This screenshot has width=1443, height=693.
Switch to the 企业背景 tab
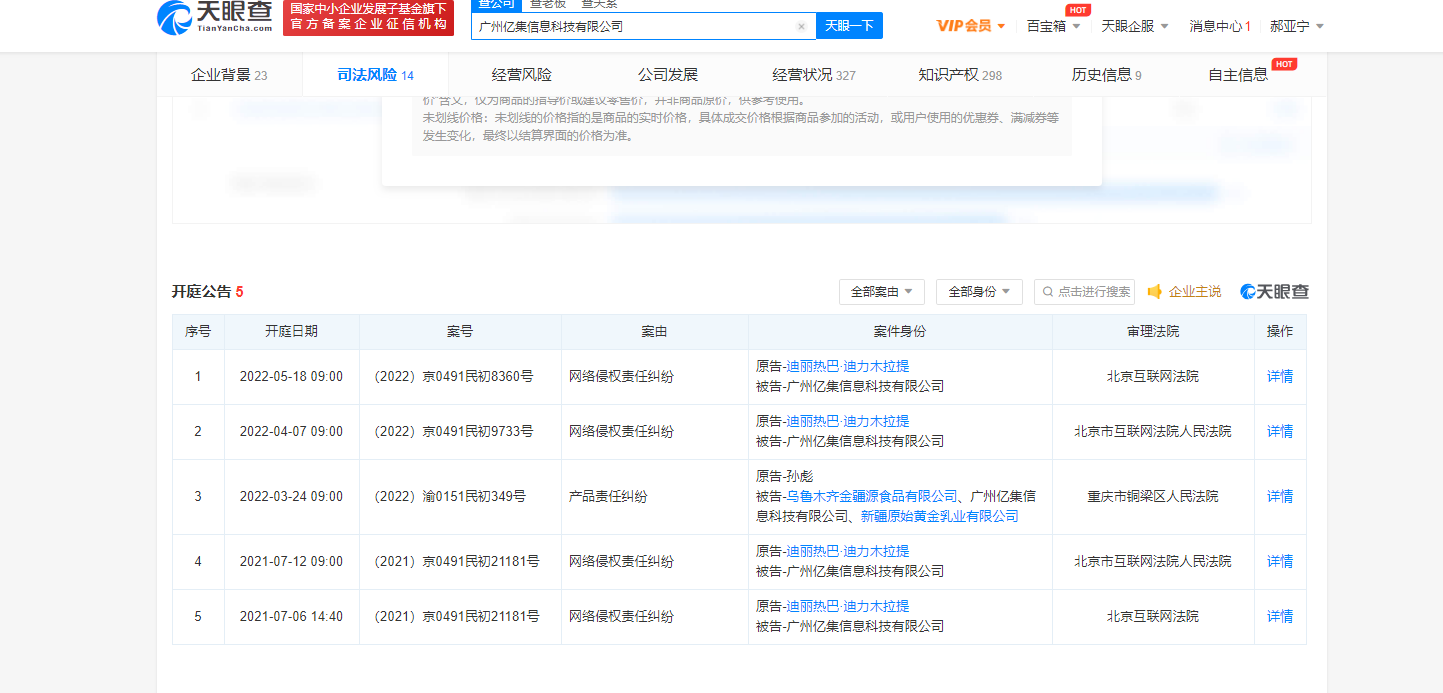229,75
